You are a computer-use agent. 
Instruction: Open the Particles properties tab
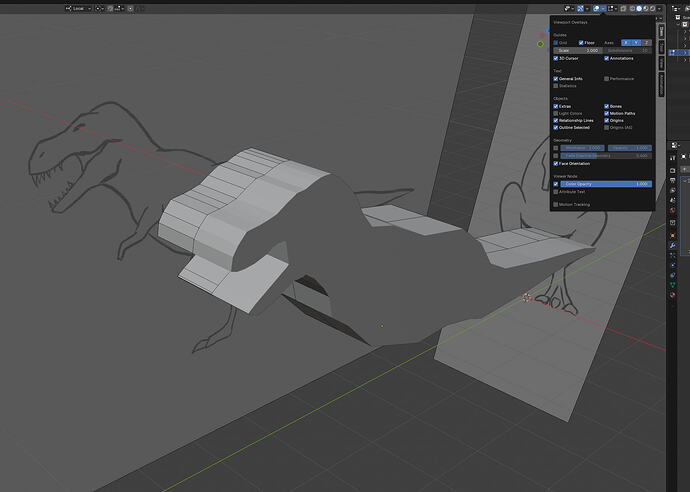(x=672, y=256)
